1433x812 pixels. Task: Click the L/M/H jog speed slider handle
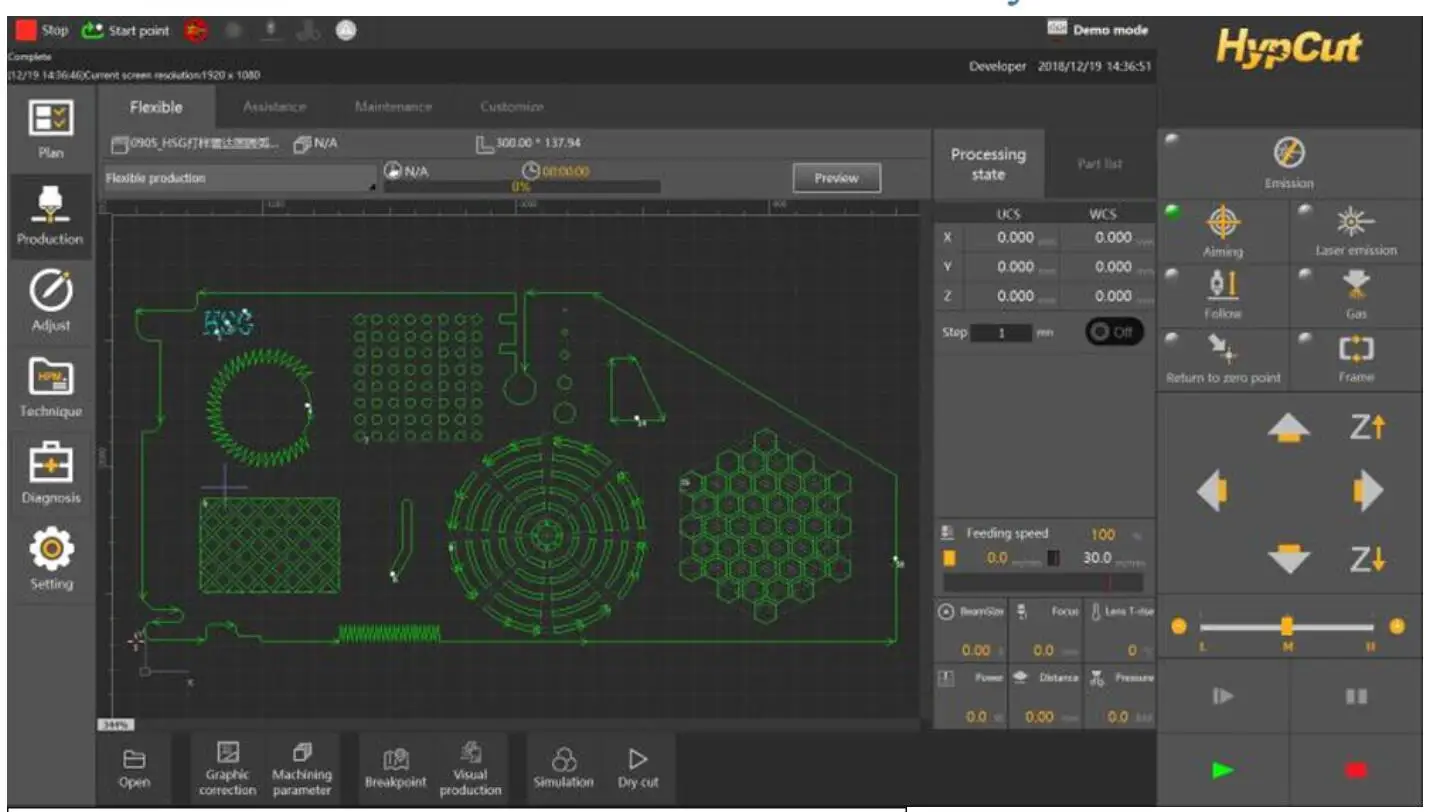[1287, 626]
